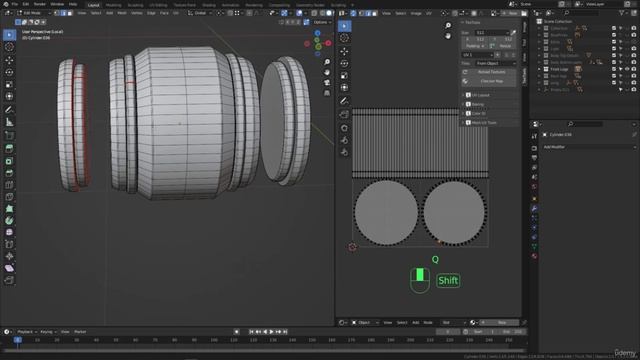Select the Annotate tool in 3D viewport
Viewport: 640px width, 360px height.
9,109
